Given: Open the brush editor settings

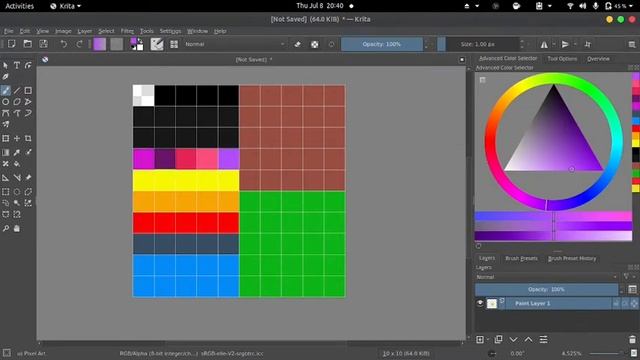Looking at the screenshot, I should pyautogui.click(x=157, y=44).
